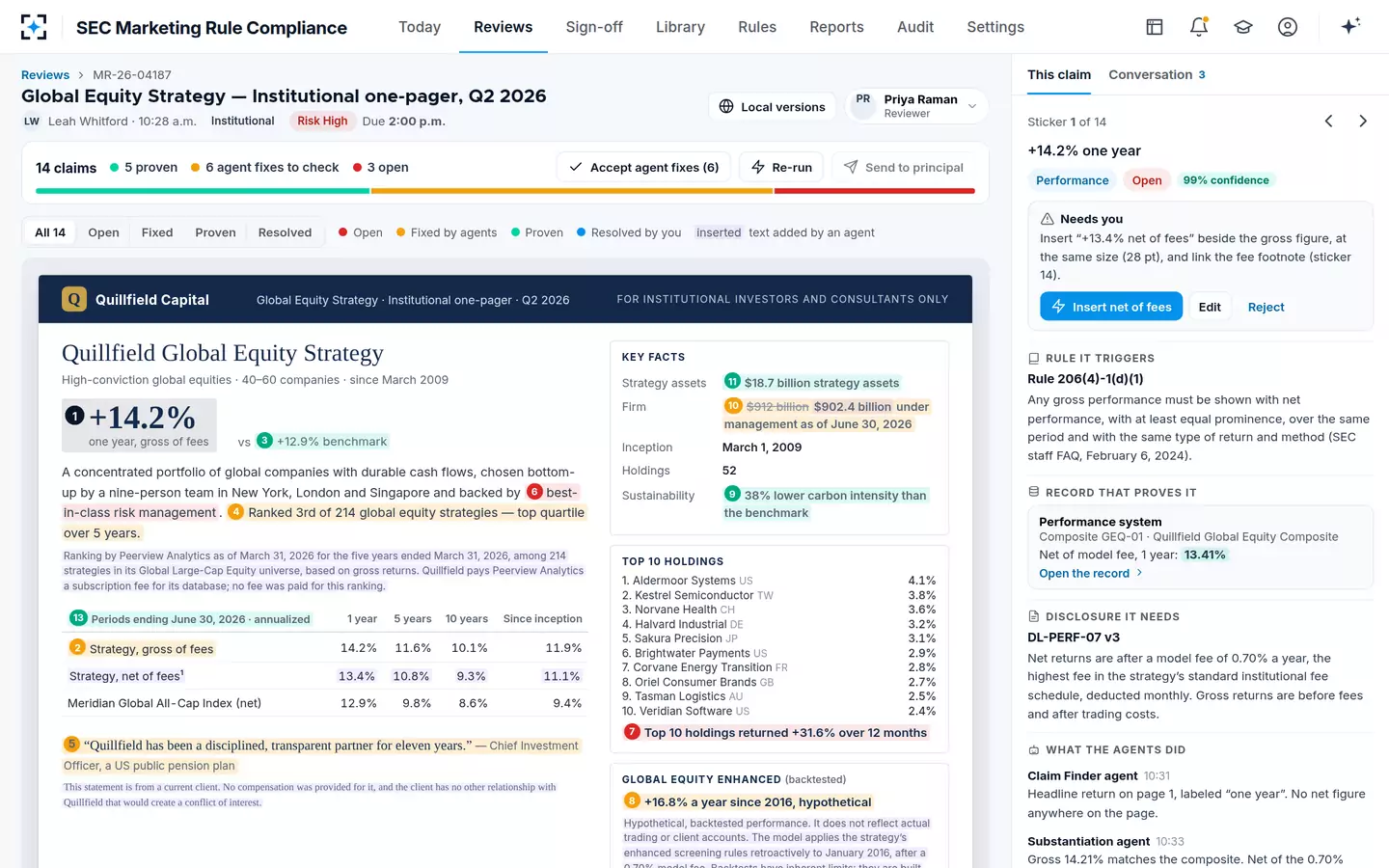Open the Sign-off tab
Viewport: 1389px width, 868px height.
click(594, 27)
